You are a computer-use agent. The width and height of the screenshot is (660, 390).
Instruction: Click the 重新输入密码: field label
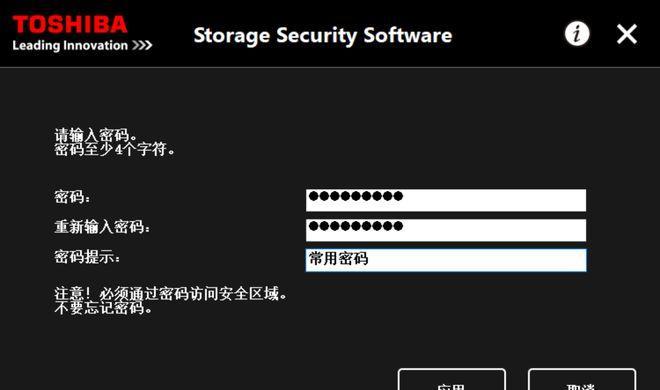tap(102, 227)
